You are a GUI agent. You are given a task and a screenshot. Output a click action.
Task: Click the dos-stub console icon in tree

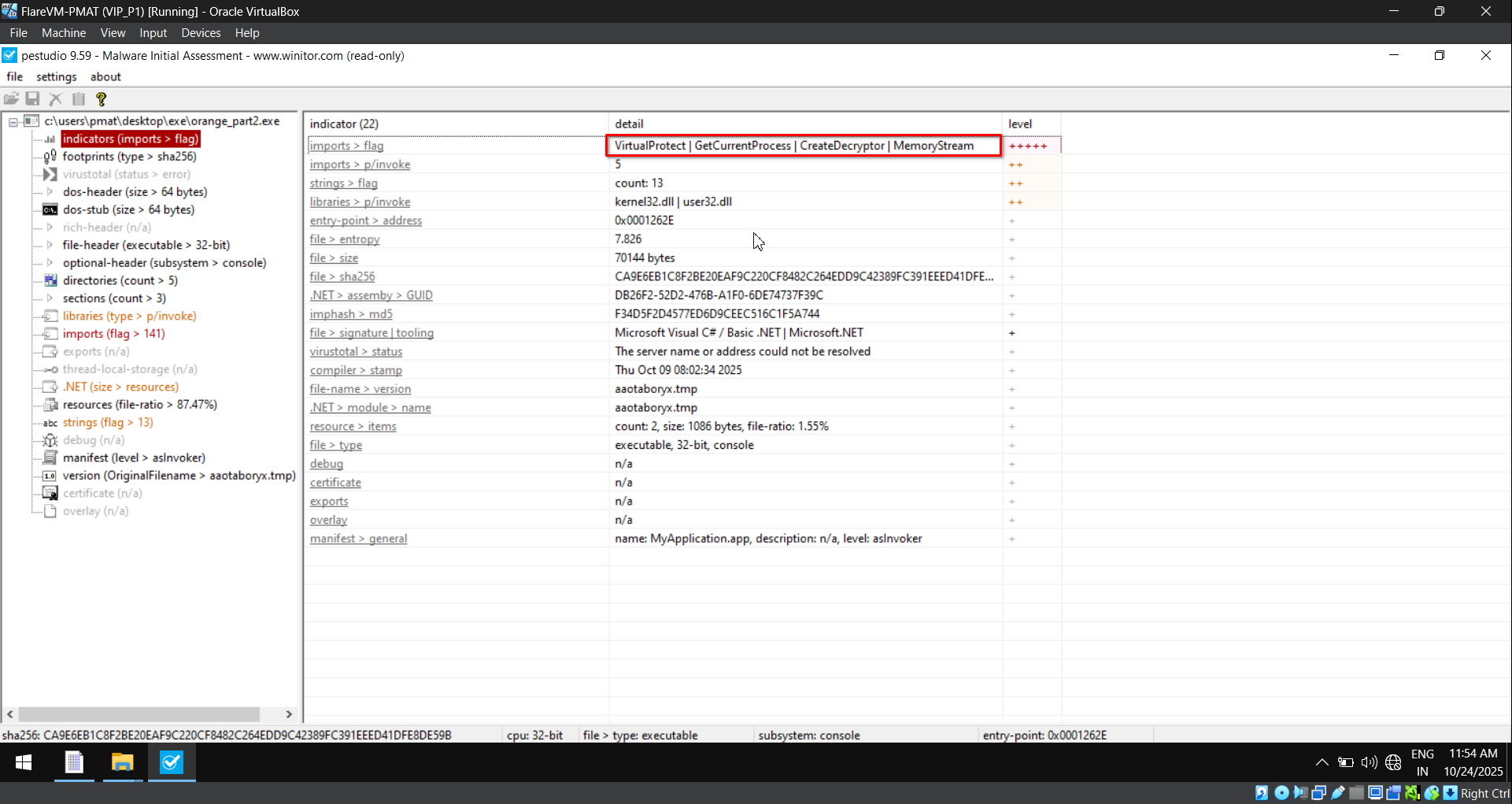click(50, 209)
